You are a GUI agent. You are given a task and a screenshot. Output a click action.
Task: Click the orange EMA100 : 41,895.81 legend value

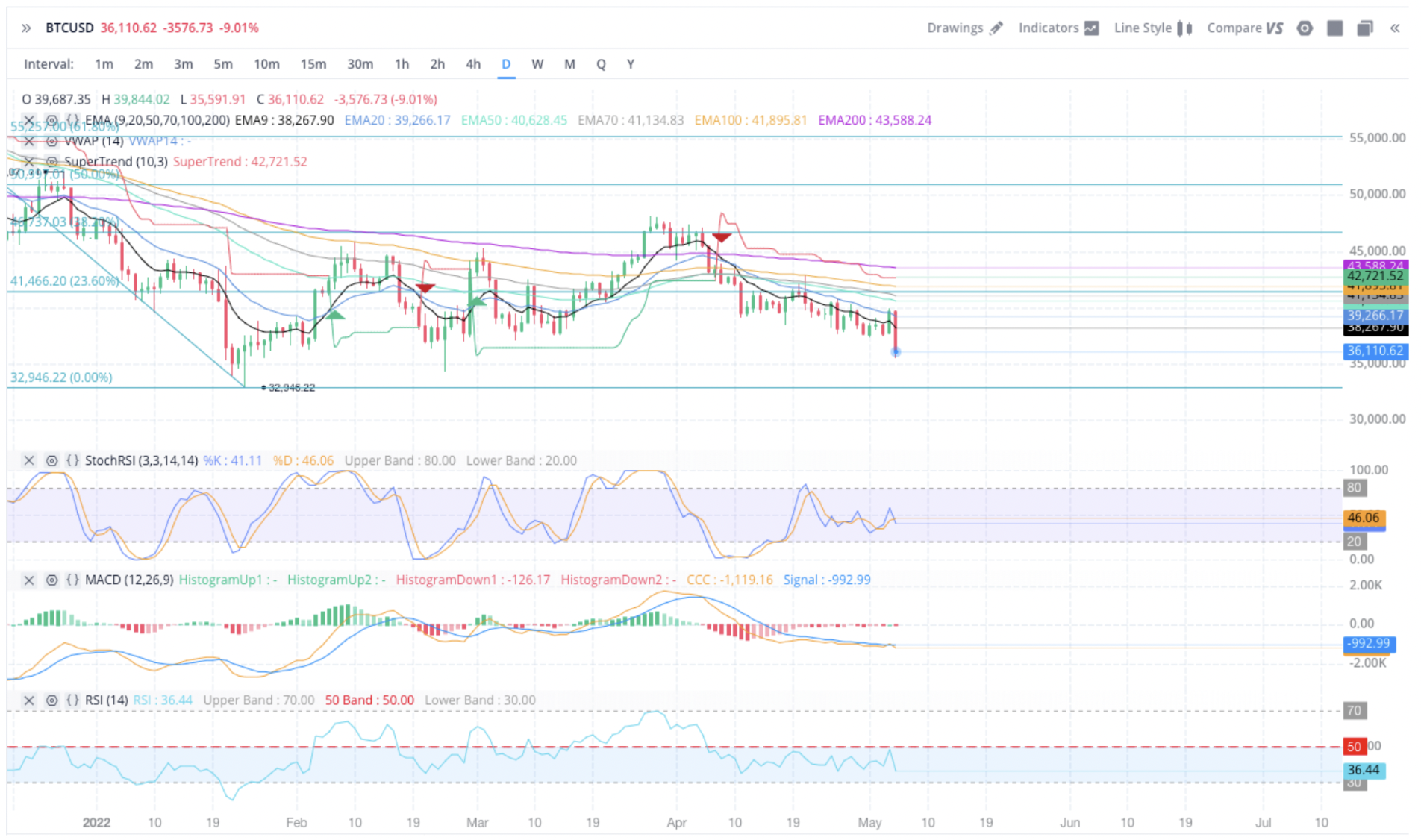pos(750,120)
